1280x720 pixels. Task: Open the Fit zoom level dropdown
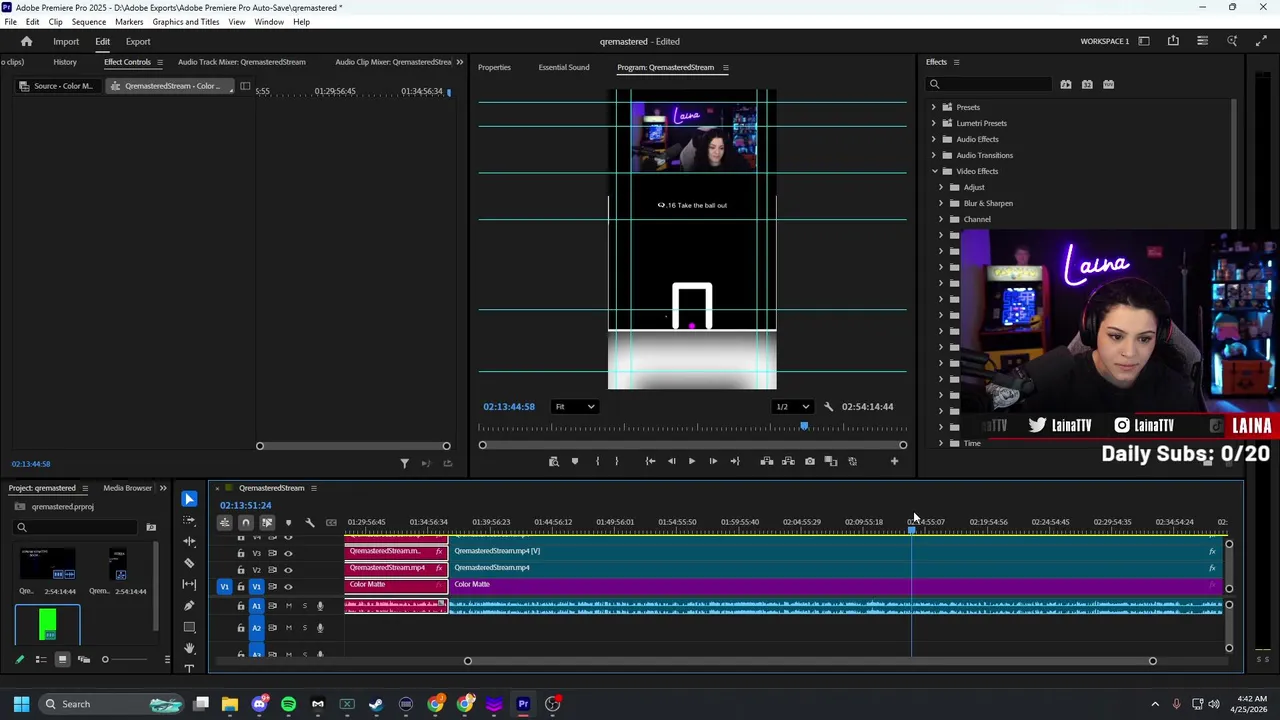(x=575, y=407)
